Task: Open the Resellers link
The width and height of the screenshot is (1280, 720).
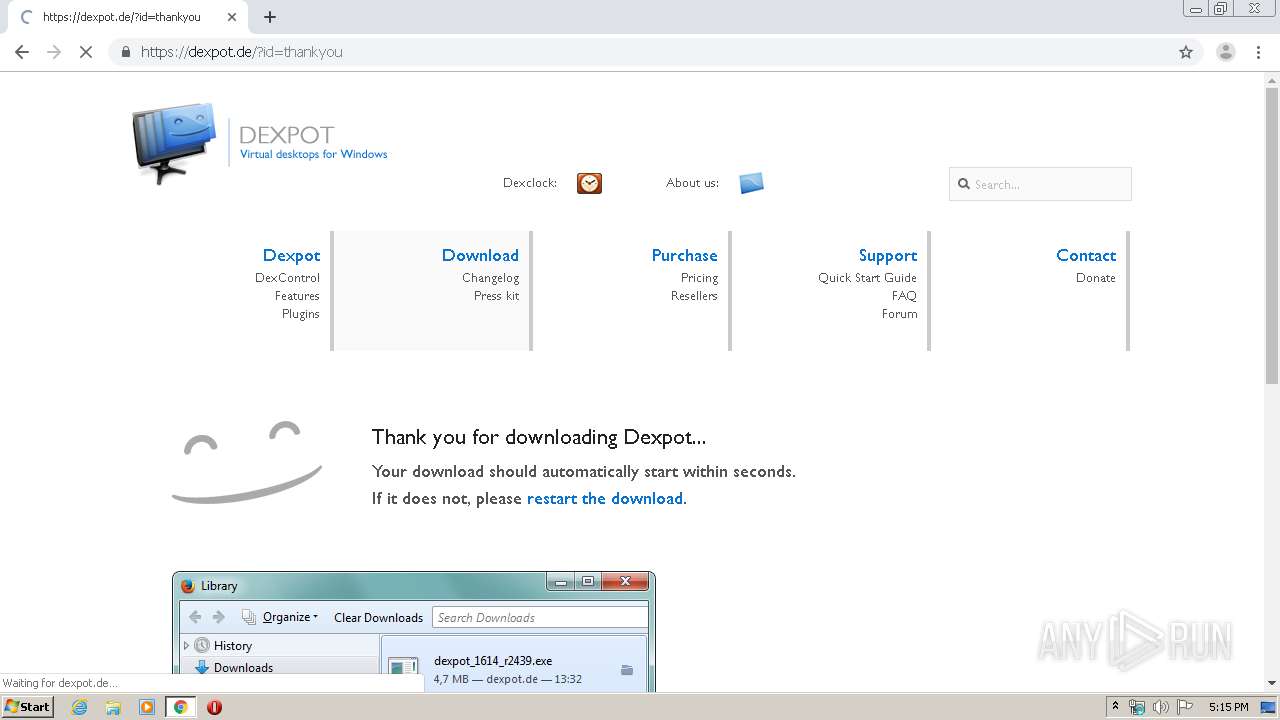Action: coord(694,296)
